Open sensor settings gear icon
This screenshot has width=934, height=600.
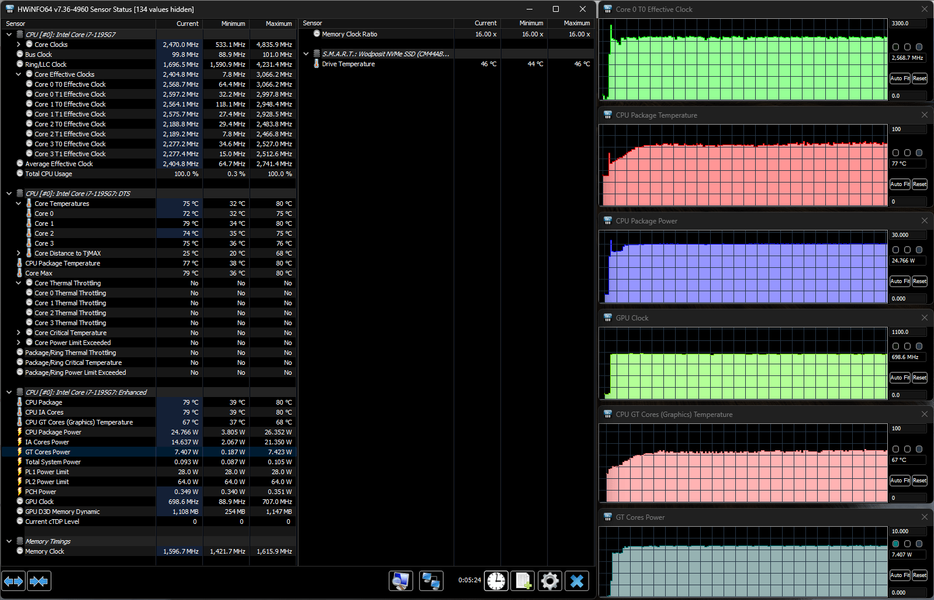tap(549, 580)
